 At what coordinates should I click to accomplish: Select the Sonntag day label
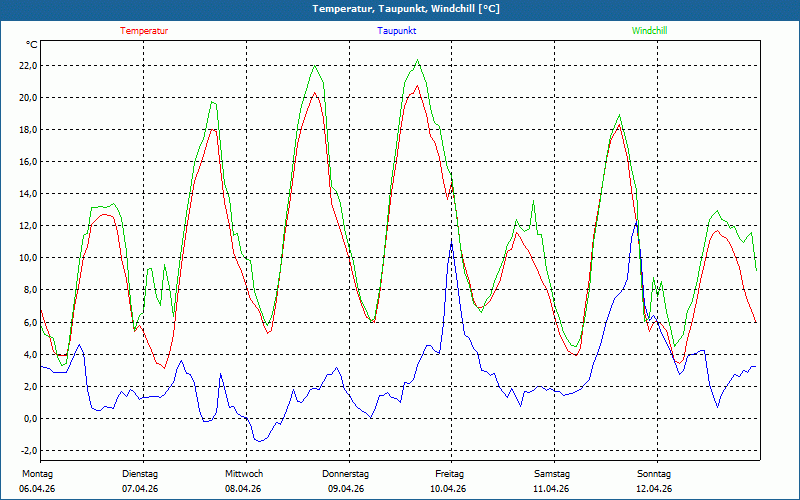654,474
